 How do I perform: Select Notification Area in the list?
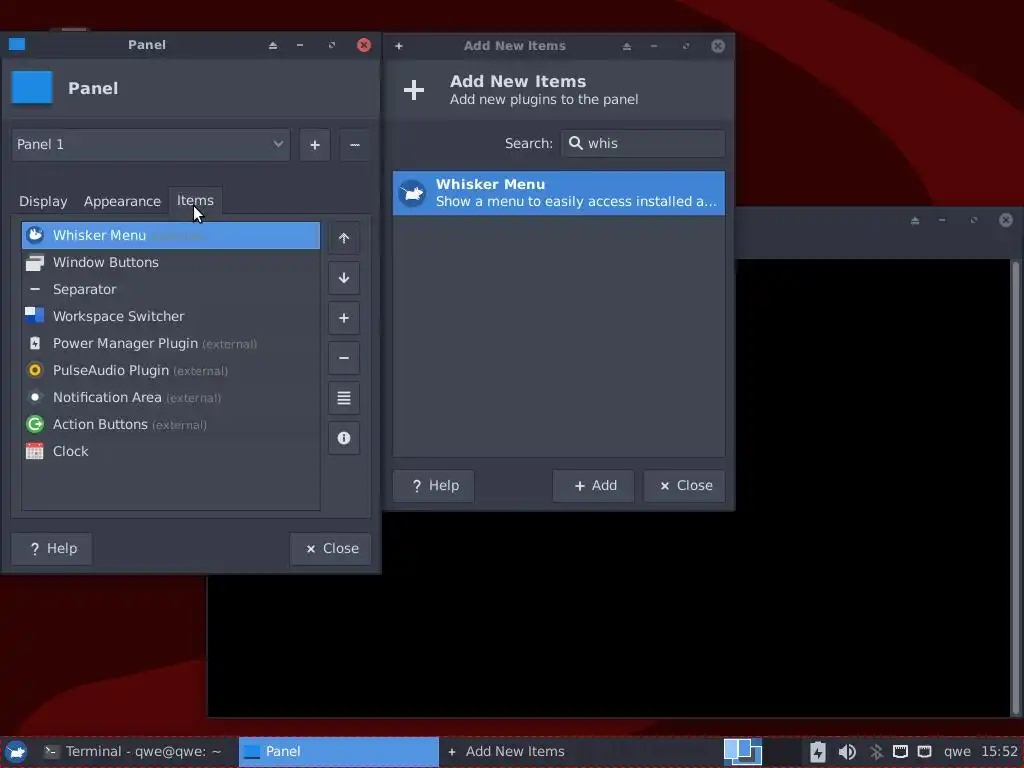click(x=171, y=398)
